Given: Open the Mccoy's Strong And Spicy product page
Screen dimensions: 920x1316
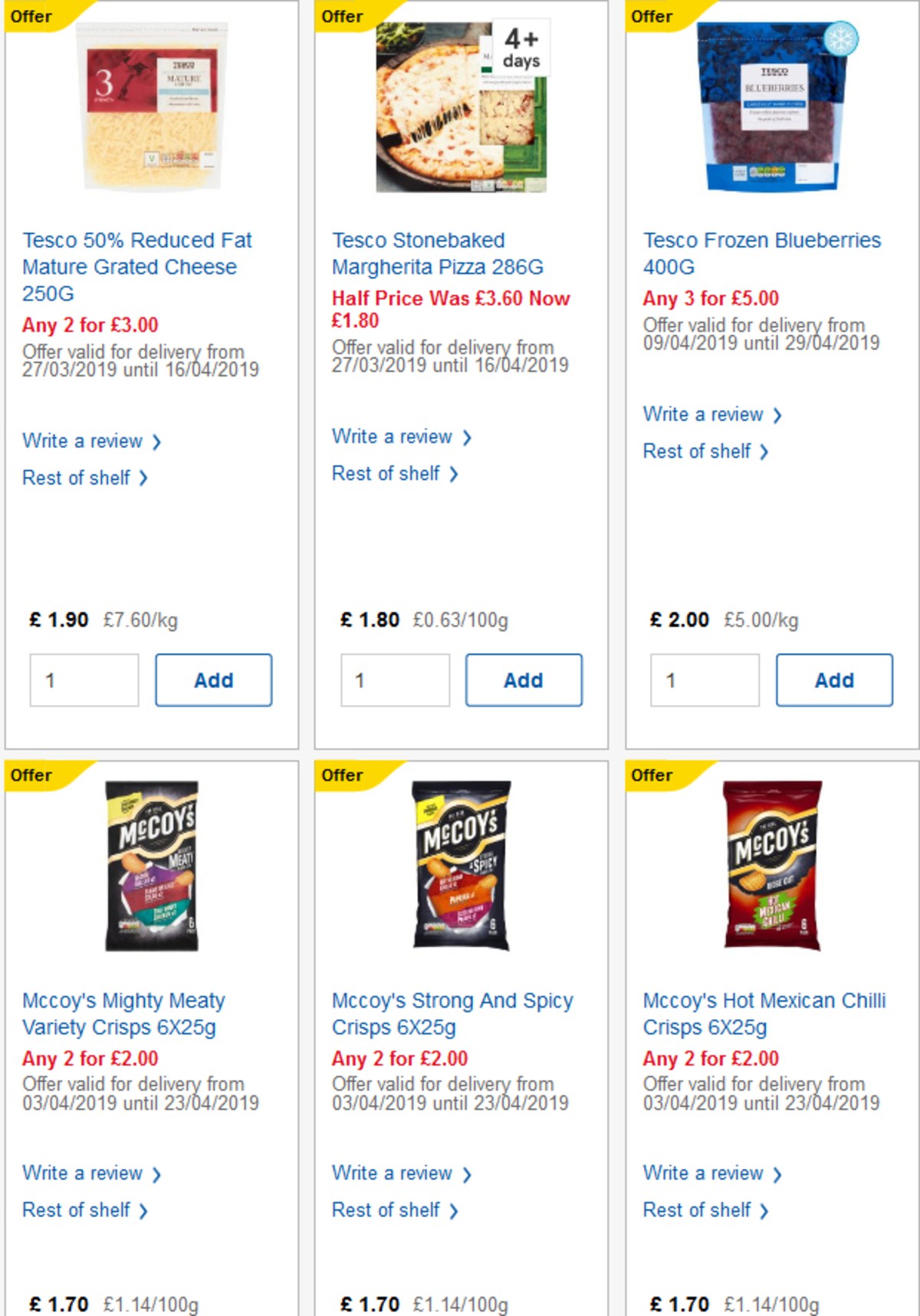Looking at the screenshot, I should click(451, 1014).
